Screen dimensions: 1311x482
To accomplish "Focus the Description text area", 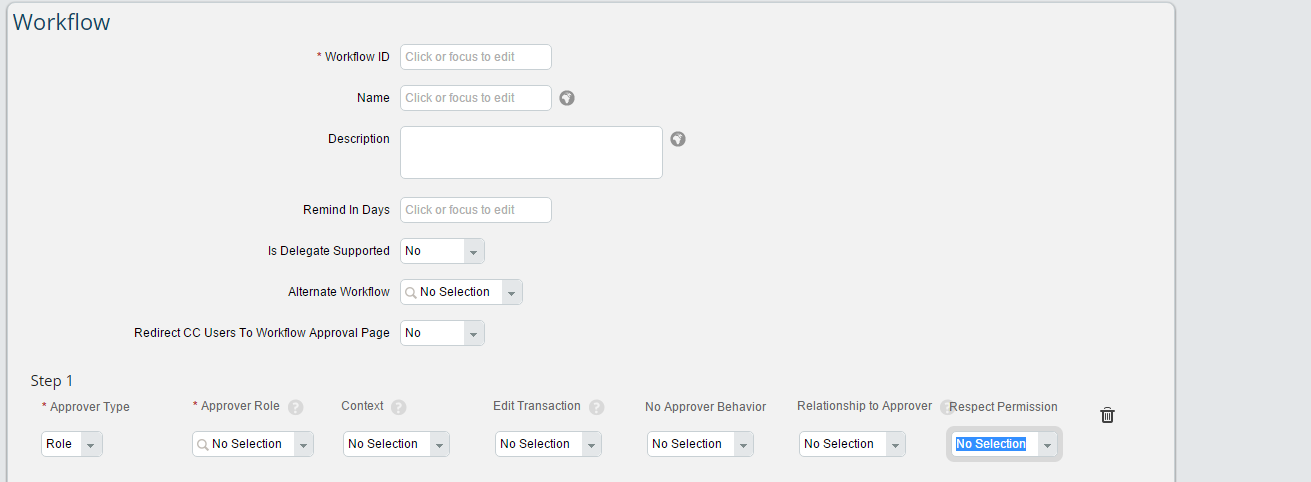I will tap(531, 152).
